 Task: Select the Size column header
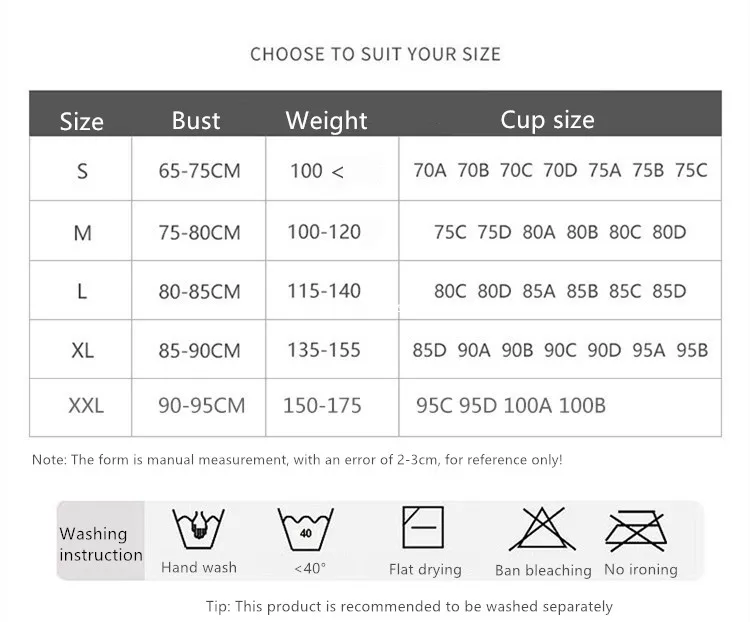81,121
